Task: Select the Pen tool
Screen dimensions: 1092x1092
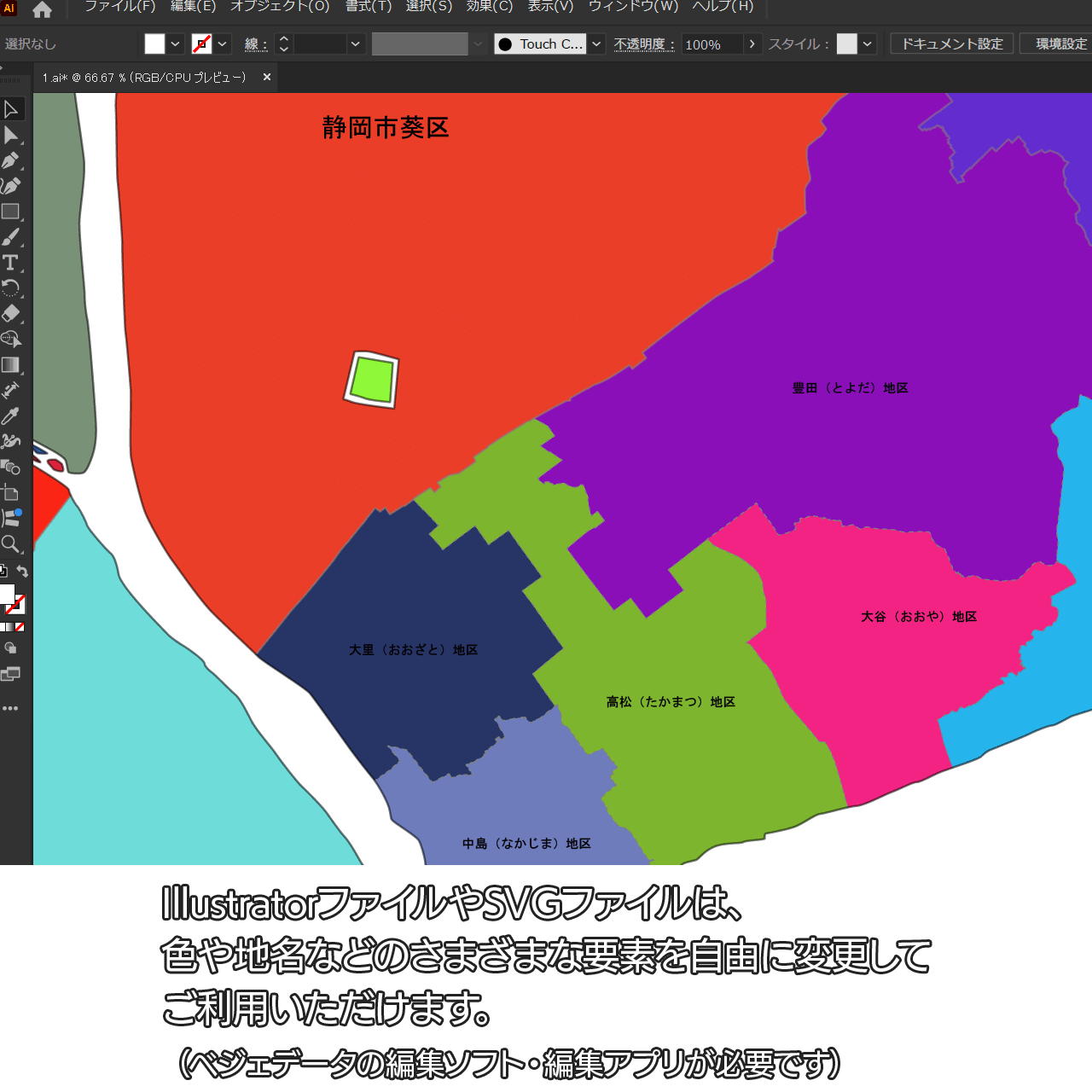Action: click(x=11, y=160)
